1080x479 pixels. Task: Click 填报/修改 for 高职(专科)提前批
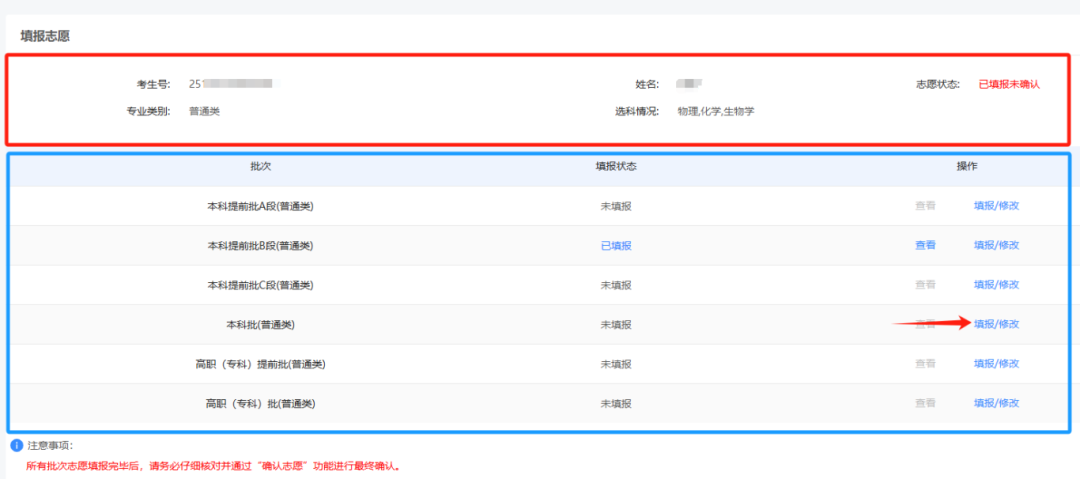tap(996, 364)
